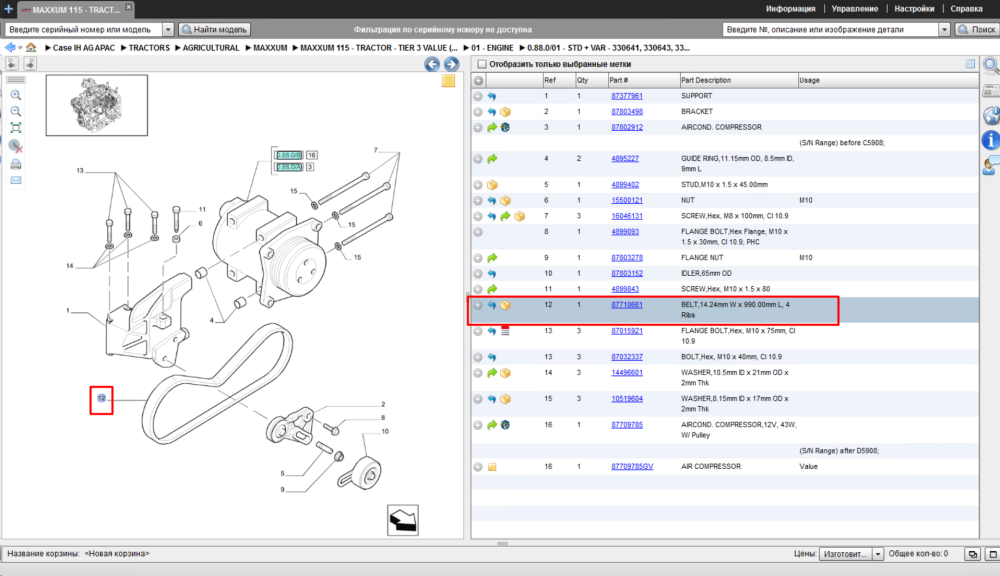Click the blue back arrow in the breadcrumb bar

[10, 48]
